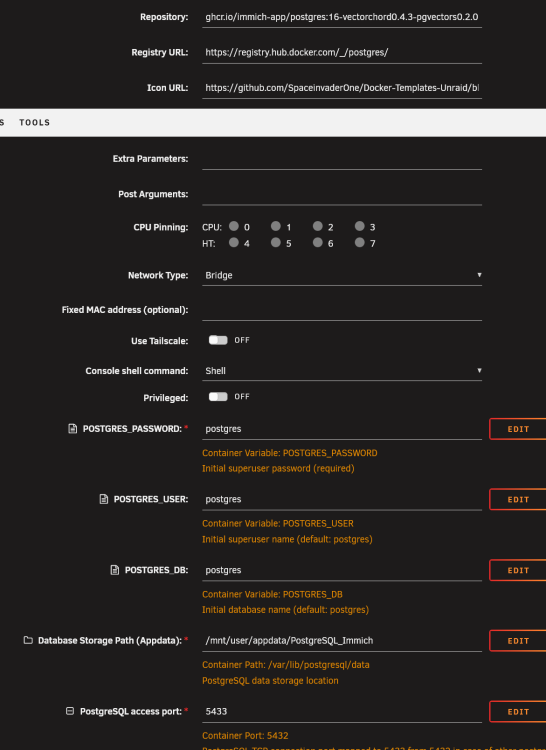Click the 'Console shell command:' label

pos(137,371)
